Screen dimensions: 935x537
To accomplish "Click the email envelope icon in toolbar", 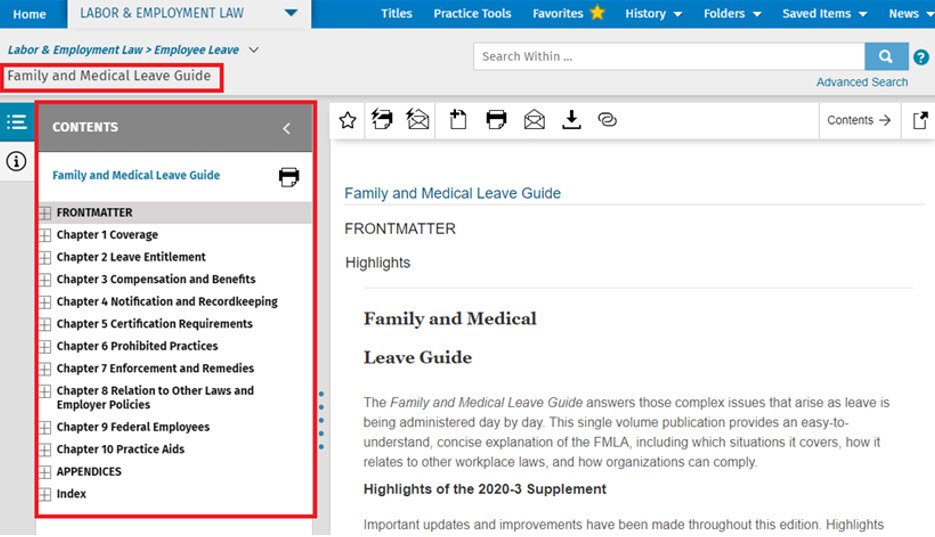I will tap(534, 120).
